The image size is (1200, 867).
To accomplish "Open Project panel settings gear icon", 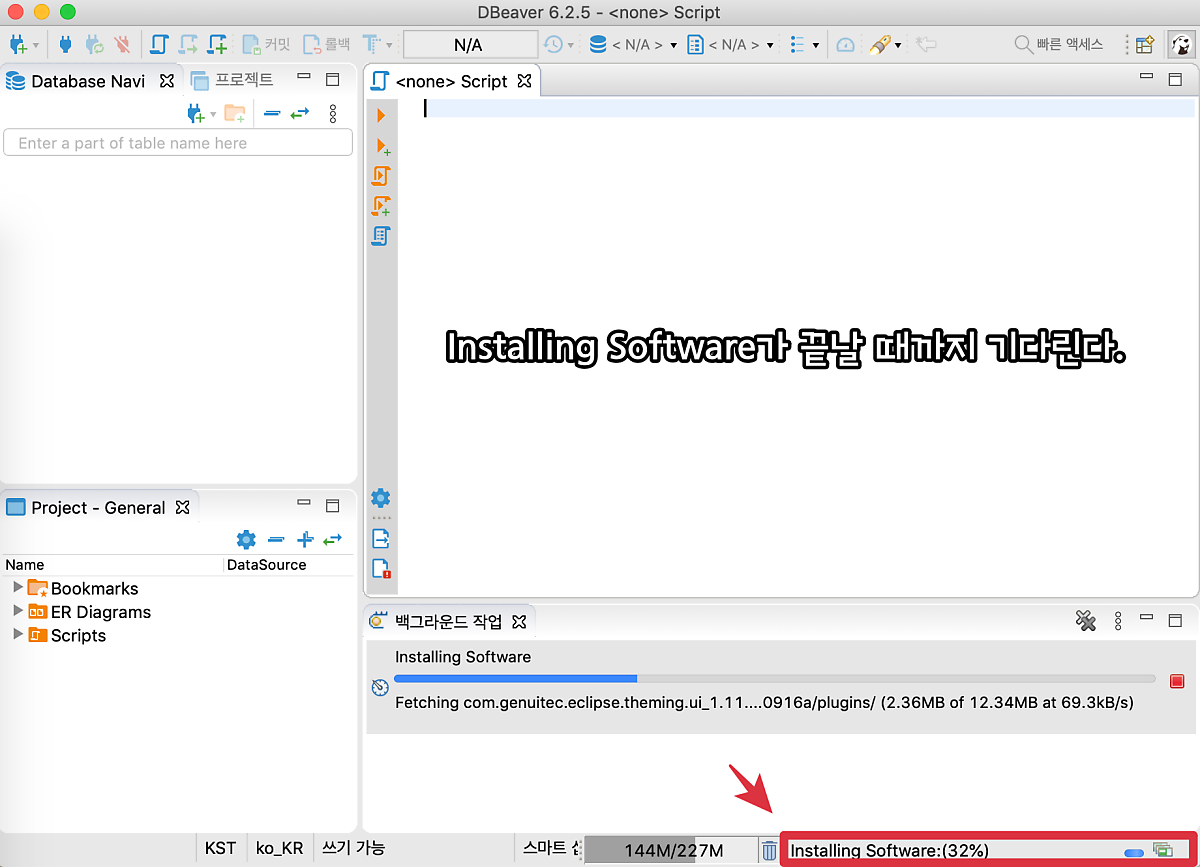I will click(246, 540).
